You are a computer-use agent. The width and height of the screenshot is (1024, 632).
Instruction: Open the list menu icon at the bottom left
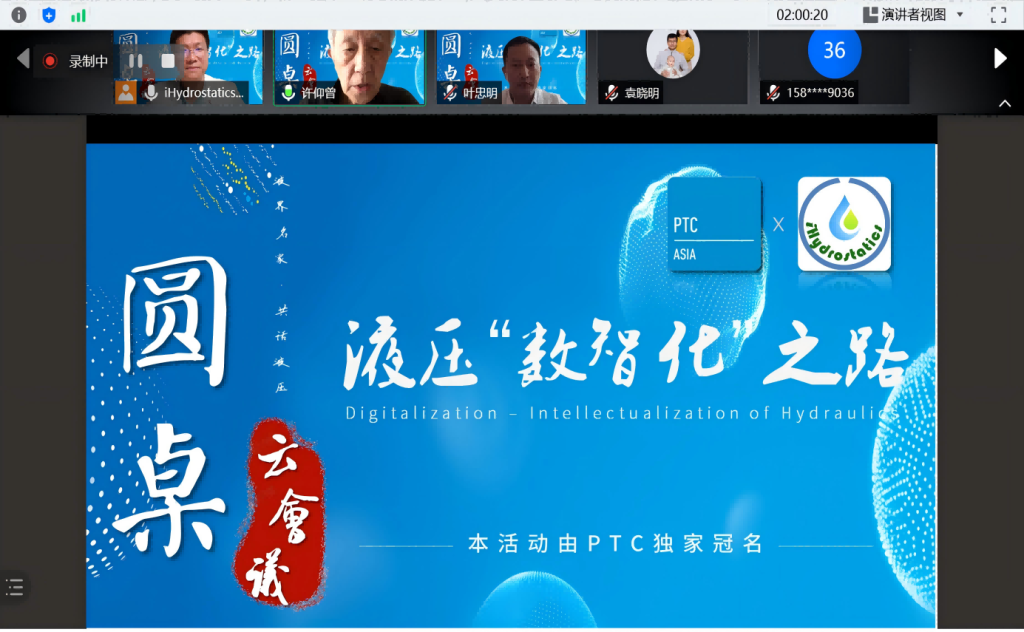[15, 587]
